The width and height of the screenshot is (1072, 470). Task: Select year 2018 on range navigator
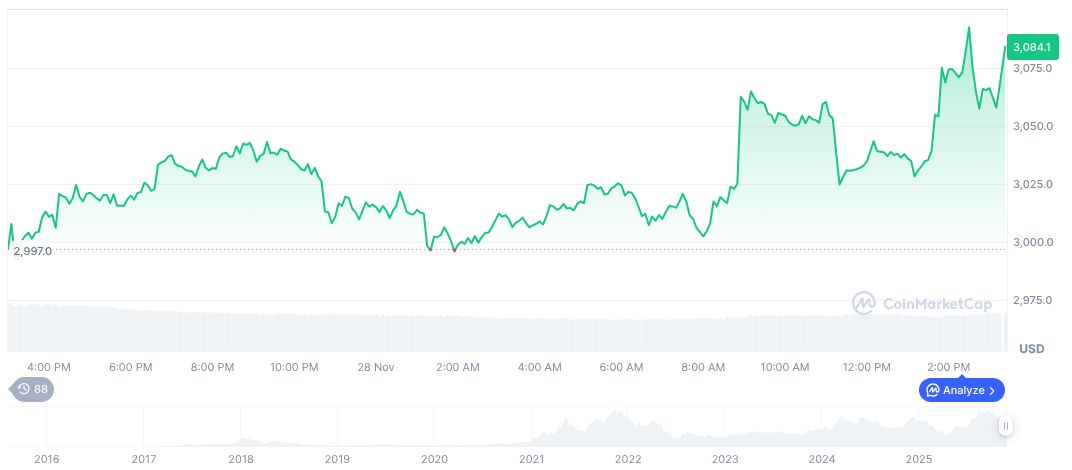point(241,459)
